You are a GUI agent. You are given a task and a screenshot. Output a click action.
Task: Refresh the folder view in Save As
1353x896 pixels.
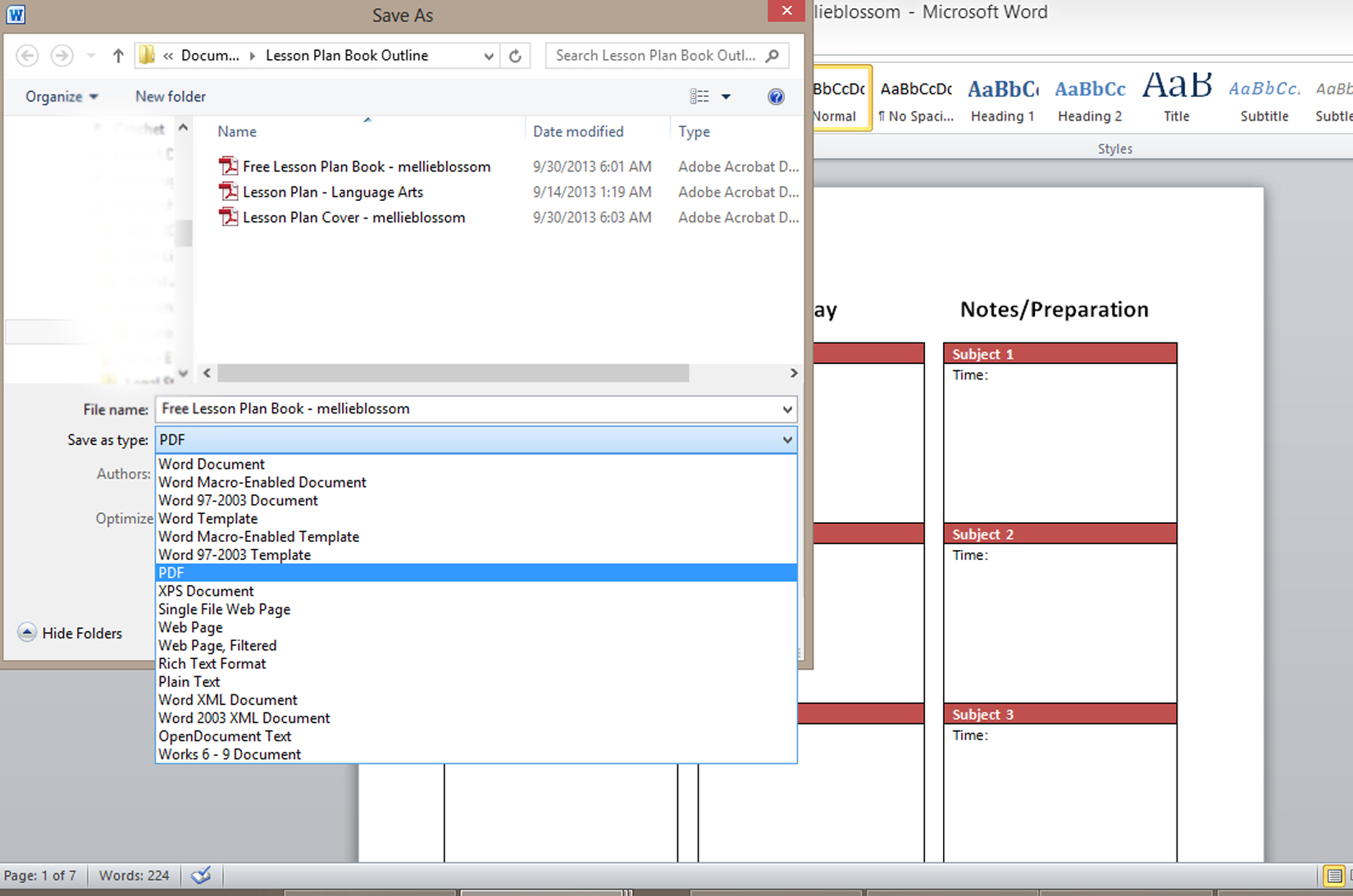coord(515,56)
